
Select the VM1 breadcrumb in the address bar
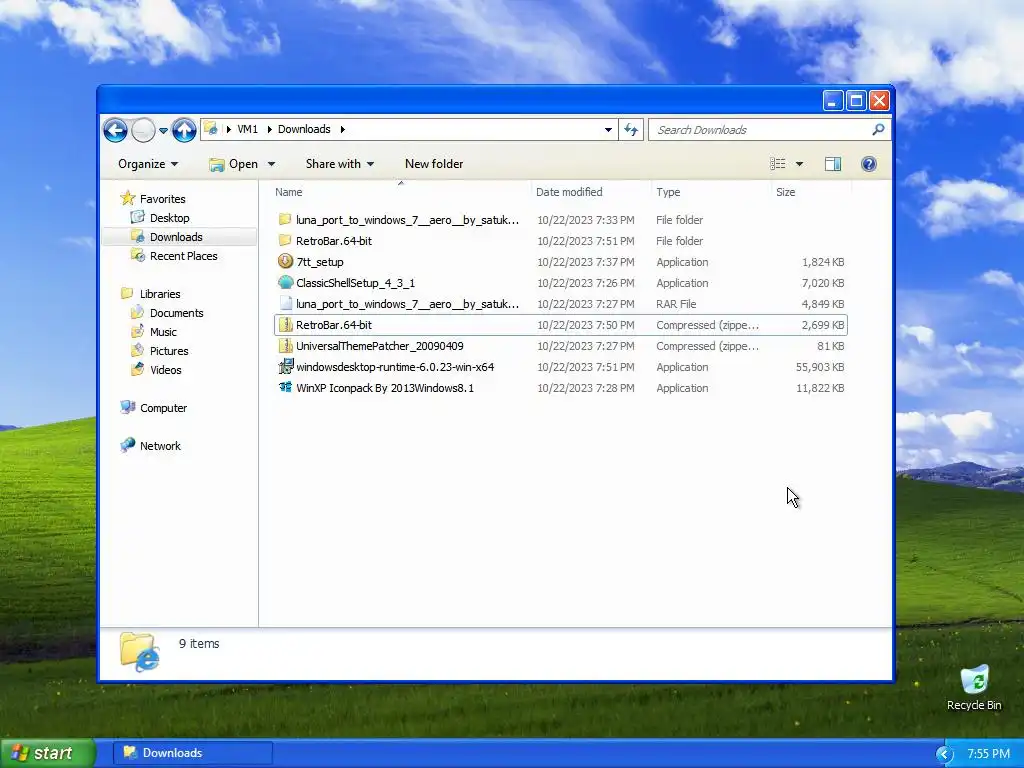(x=248, y=129)
